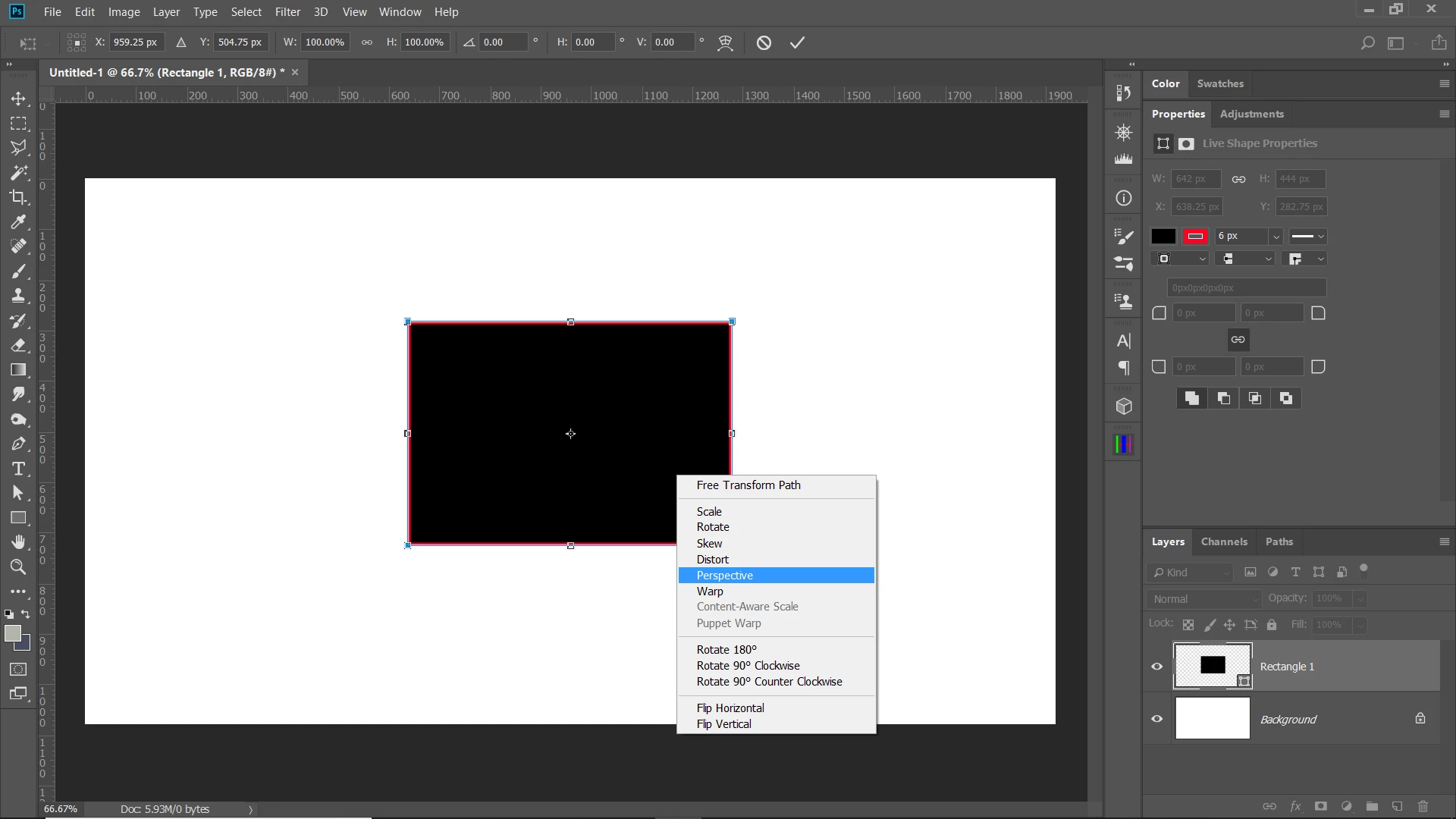The image size is (1456, 819).
Task: Switch to the Channels tab
Action: [x=1224, y=541]
